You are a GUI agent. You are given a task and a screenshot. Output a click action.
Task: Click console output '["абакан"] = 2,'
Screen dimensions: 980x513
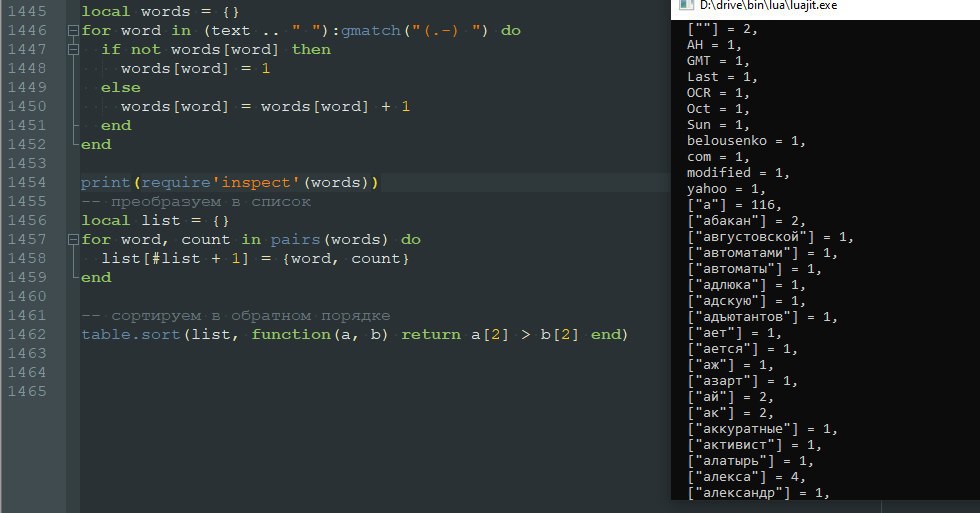(746, 221)
